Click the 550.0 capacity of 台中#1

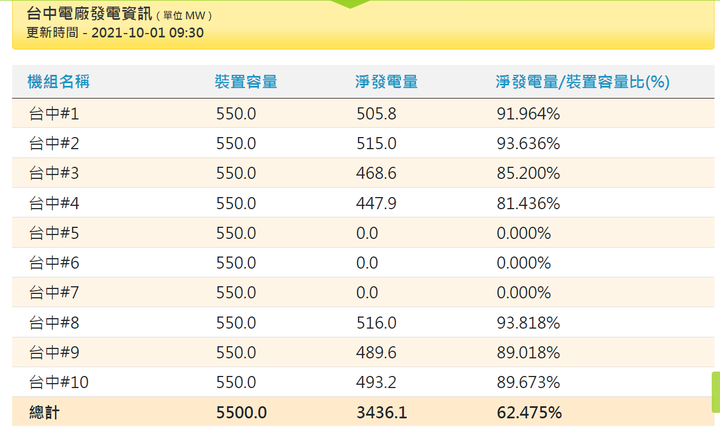(x=236, y=114)
